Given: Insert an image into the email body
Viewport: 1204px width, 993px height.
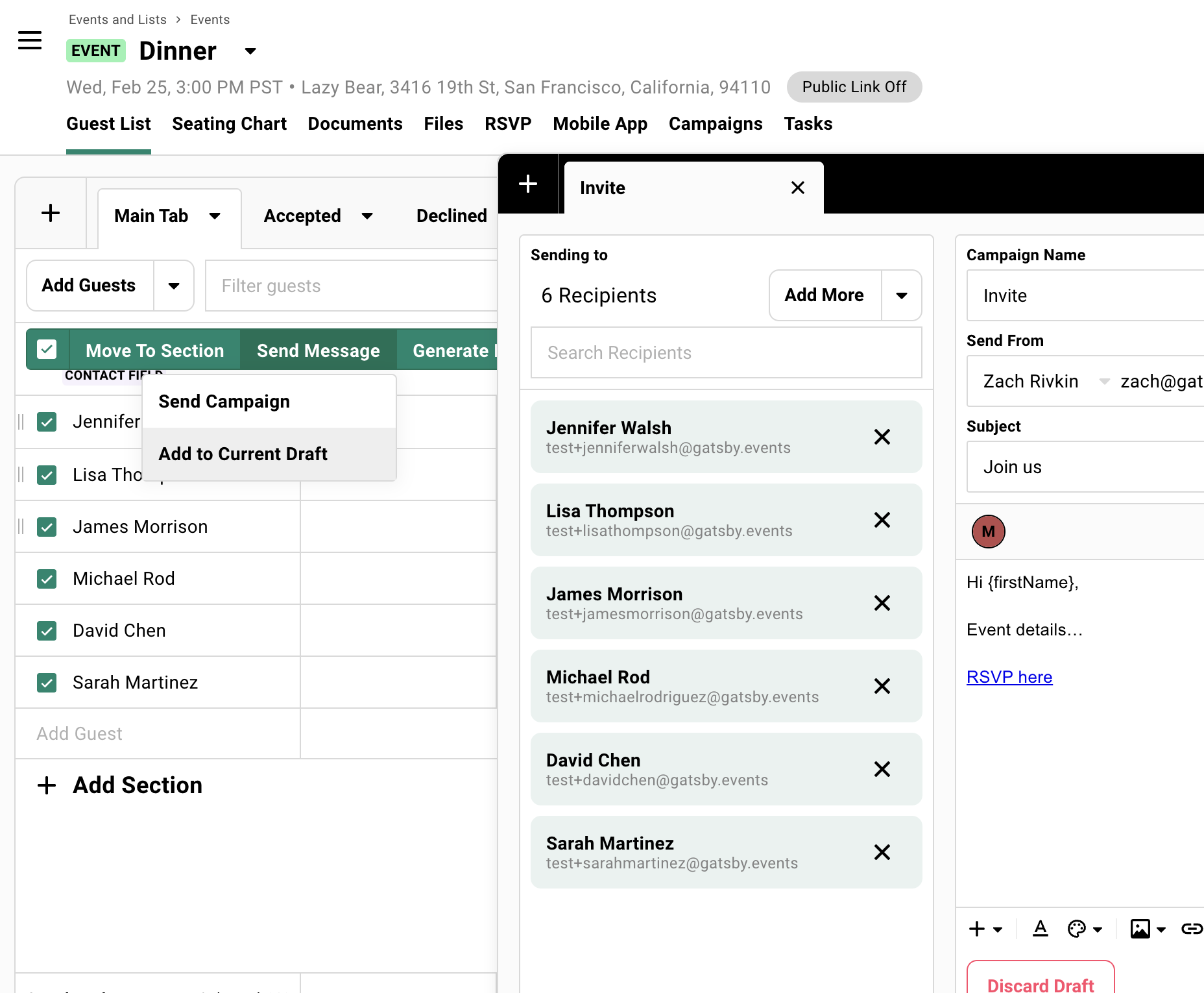Looking at the screenshot, I should (x=1140, y=929).
